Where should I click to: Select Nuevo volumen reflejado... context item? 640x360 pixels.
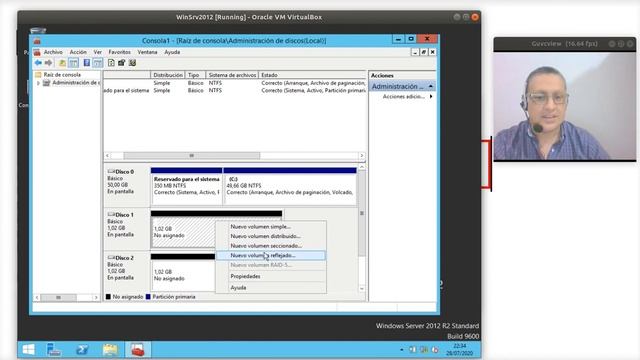(271, 256)
